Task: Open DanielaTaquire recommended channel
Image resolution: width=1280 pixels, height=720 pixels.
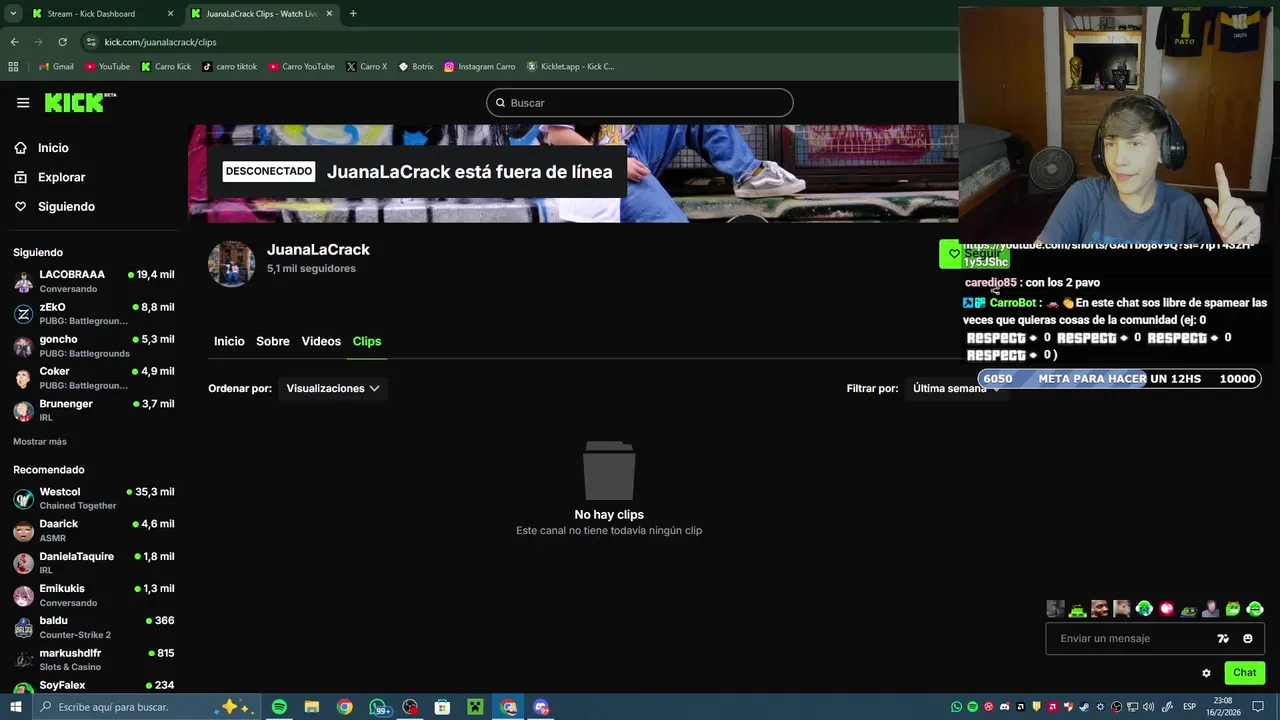Action: pyautogui.click(x=94, y=563)
